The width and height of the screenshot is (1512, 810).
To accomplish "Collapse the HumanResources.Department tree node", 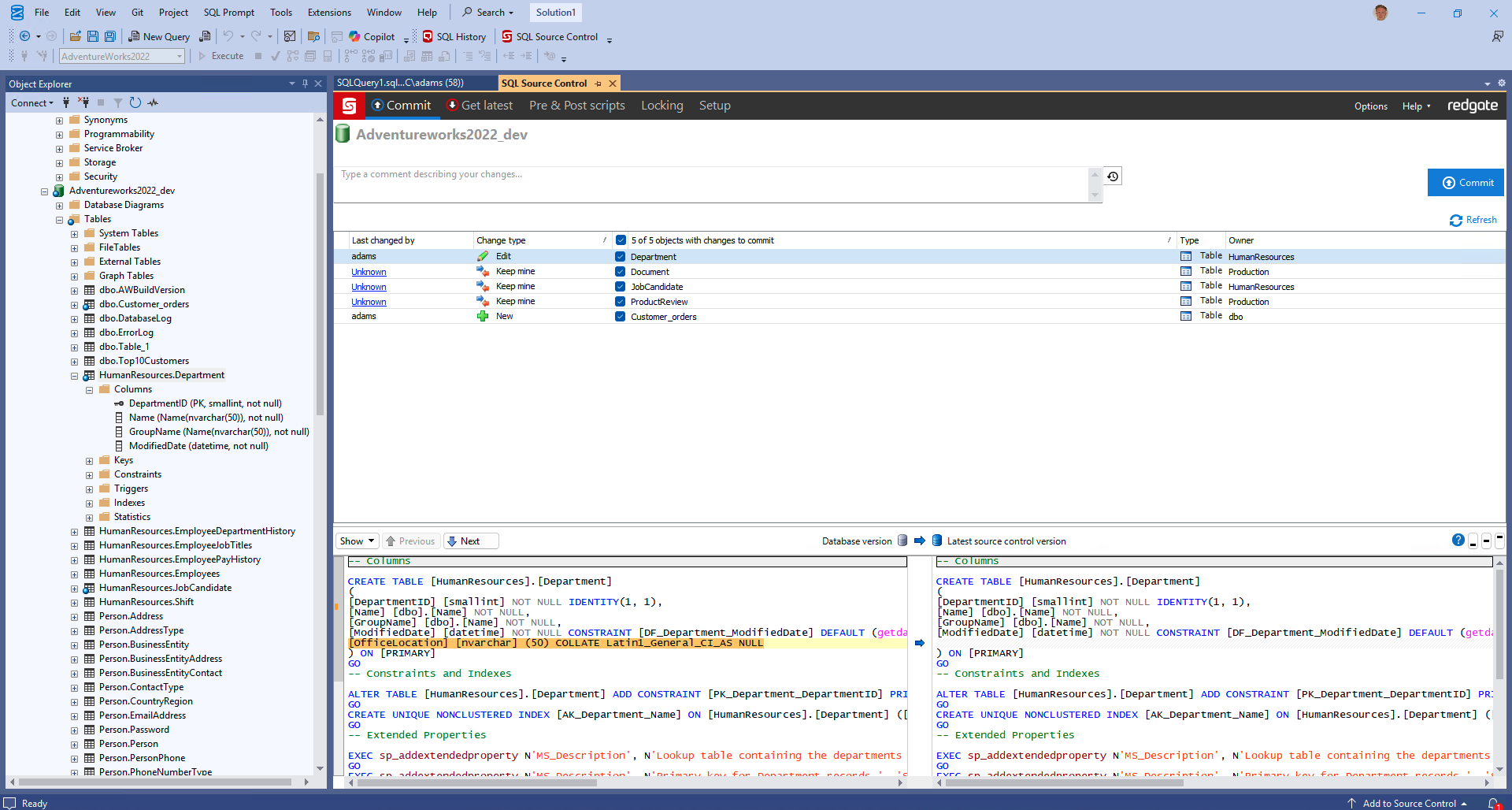I will coord(74,376).
